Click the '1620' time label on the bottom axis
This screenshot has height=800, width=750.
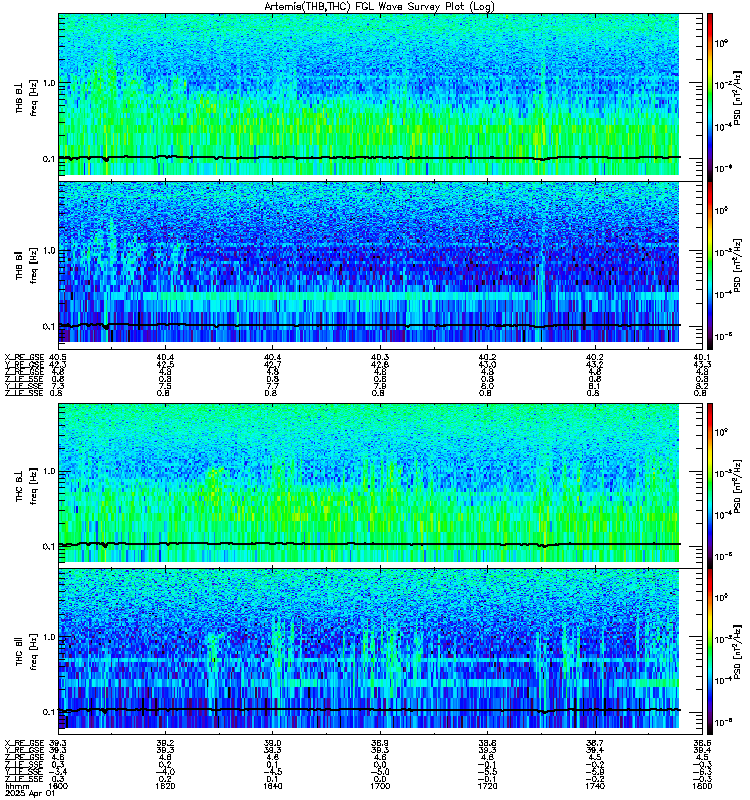click(165, 786)
